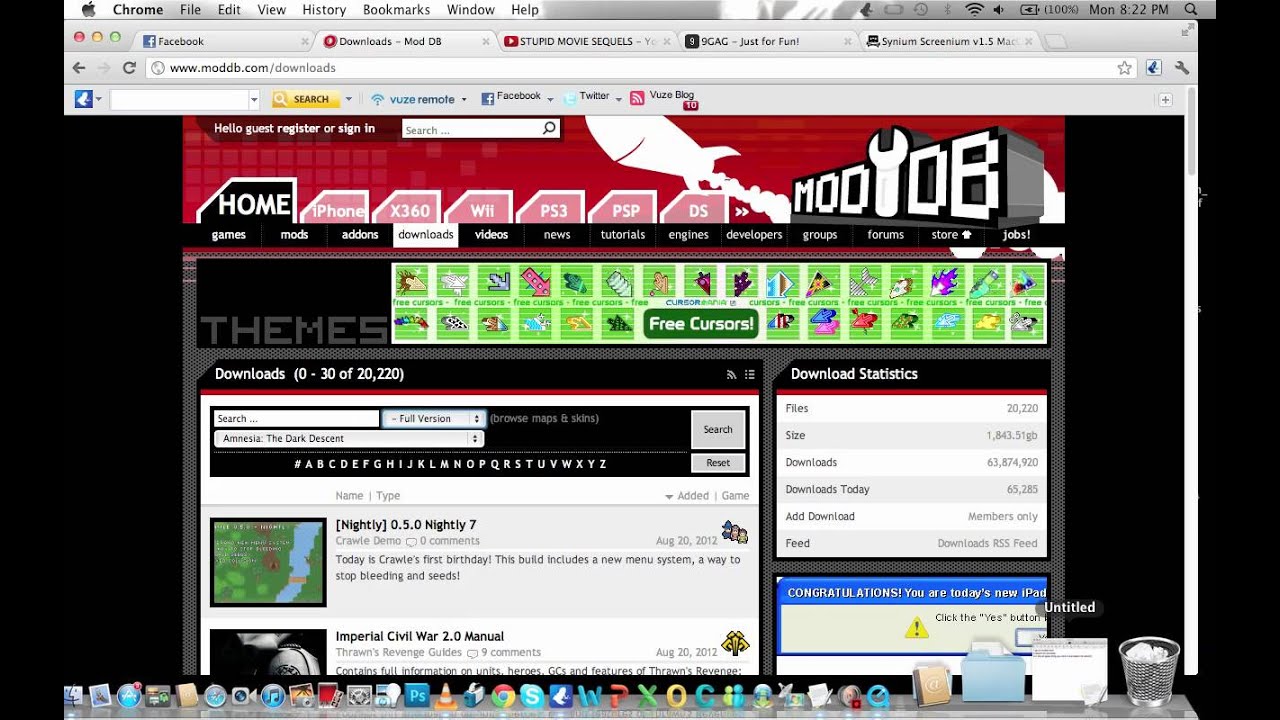Open [Nightly] 0.5.0 Nightly 7 link
Image resolution: width=1280 pixels, height=720 pixels.
click(x=406, y=525)
